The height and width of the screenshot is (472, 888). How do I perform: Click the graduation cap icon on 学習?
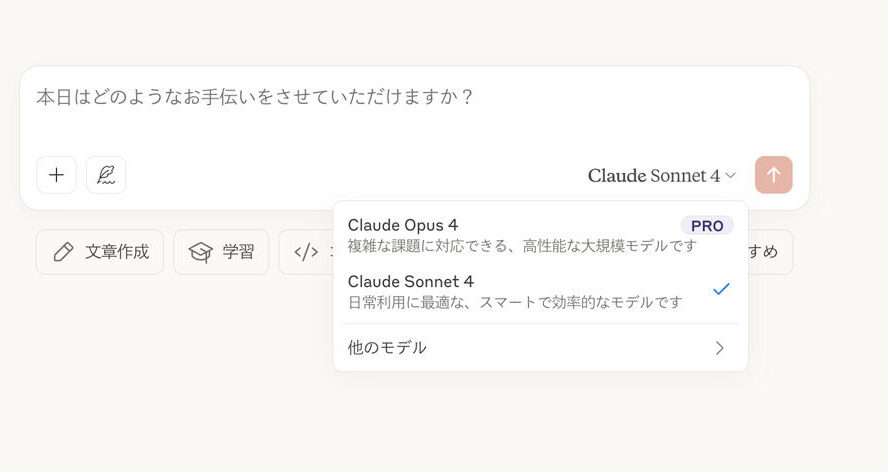[x=200, y=252]
